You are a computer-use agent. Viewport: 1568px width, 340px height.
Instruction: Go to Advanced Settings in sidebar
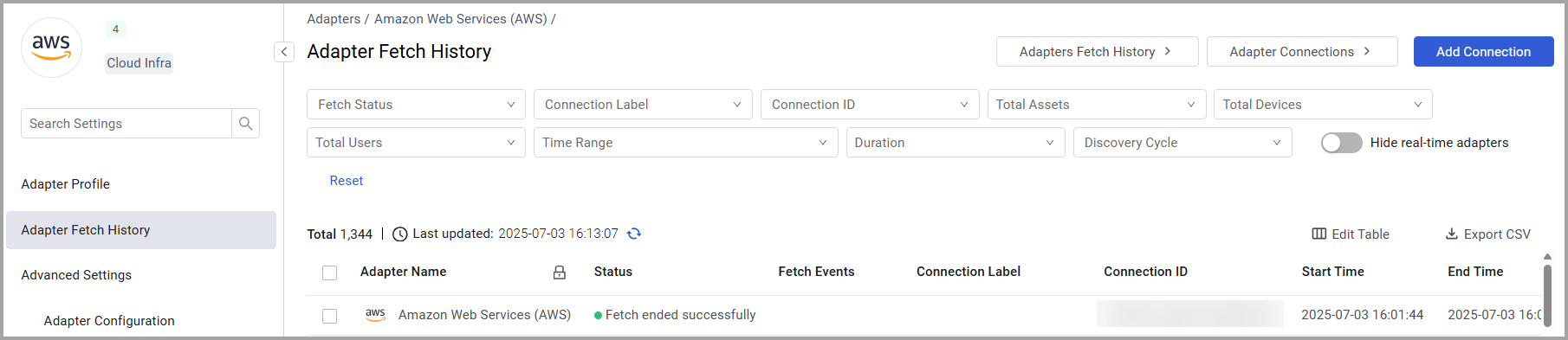(x=76, y=275)
